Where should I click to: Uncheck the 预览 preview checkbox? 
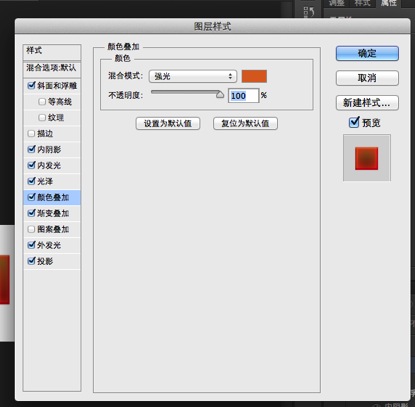(354, 122)
